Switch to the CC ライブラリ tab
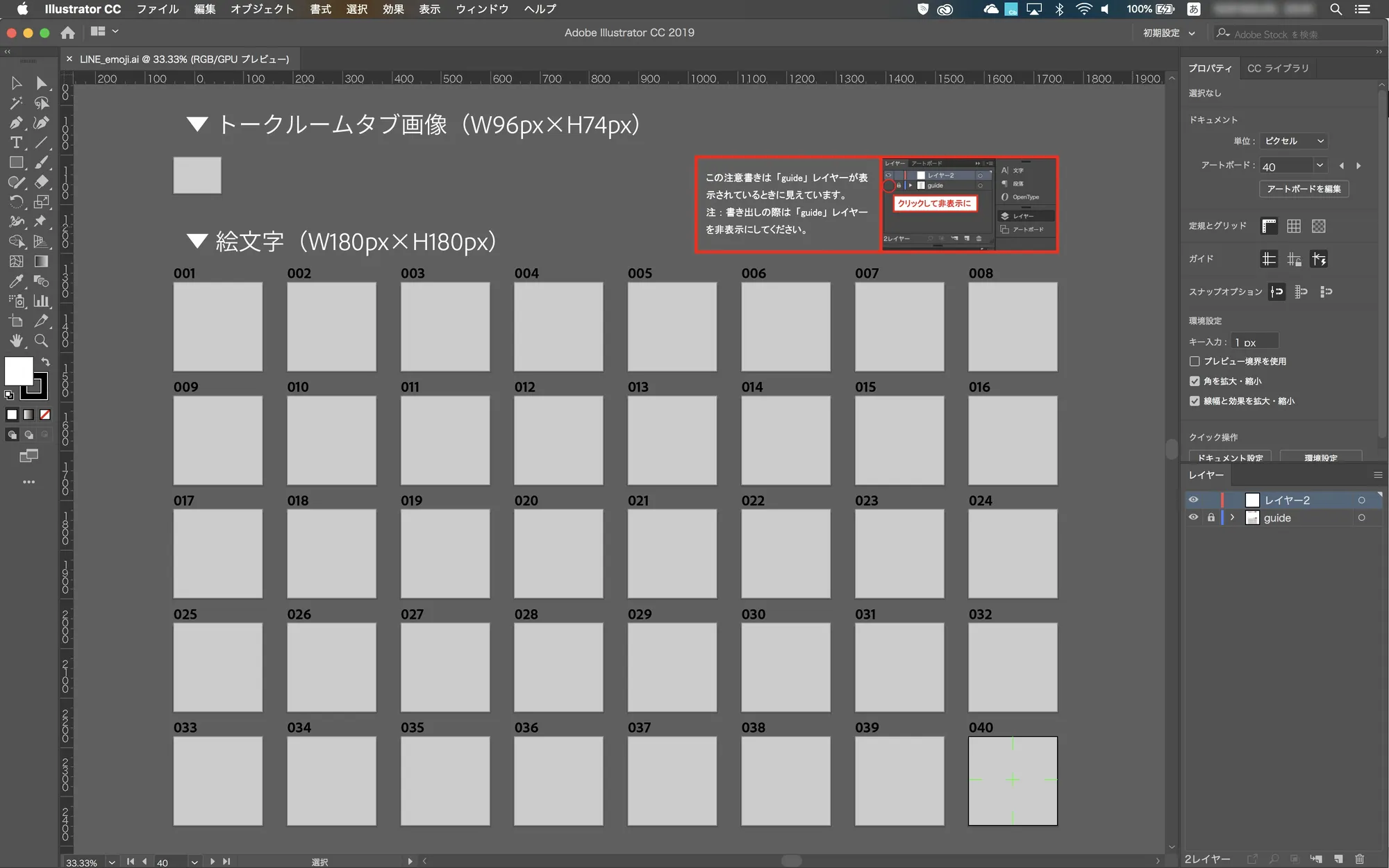 click(x=1276, y=68)
